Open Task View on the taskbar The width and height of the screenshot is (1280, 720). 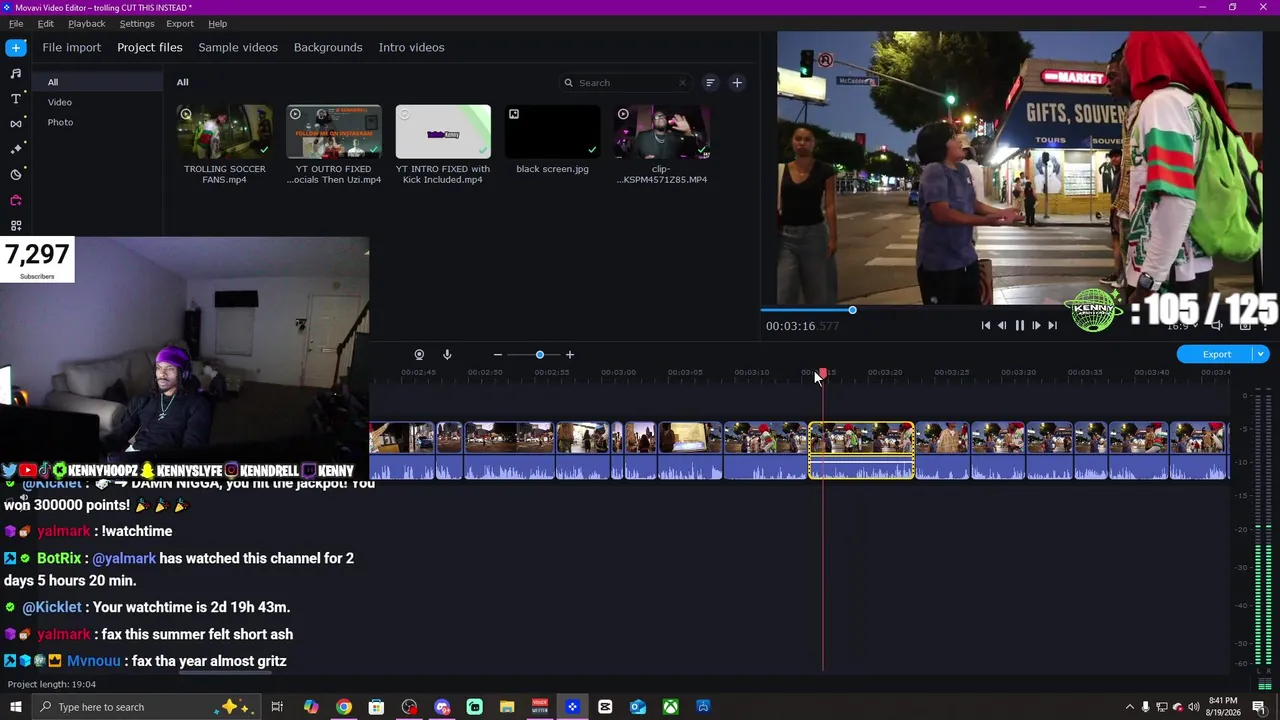tap(277, 707)
